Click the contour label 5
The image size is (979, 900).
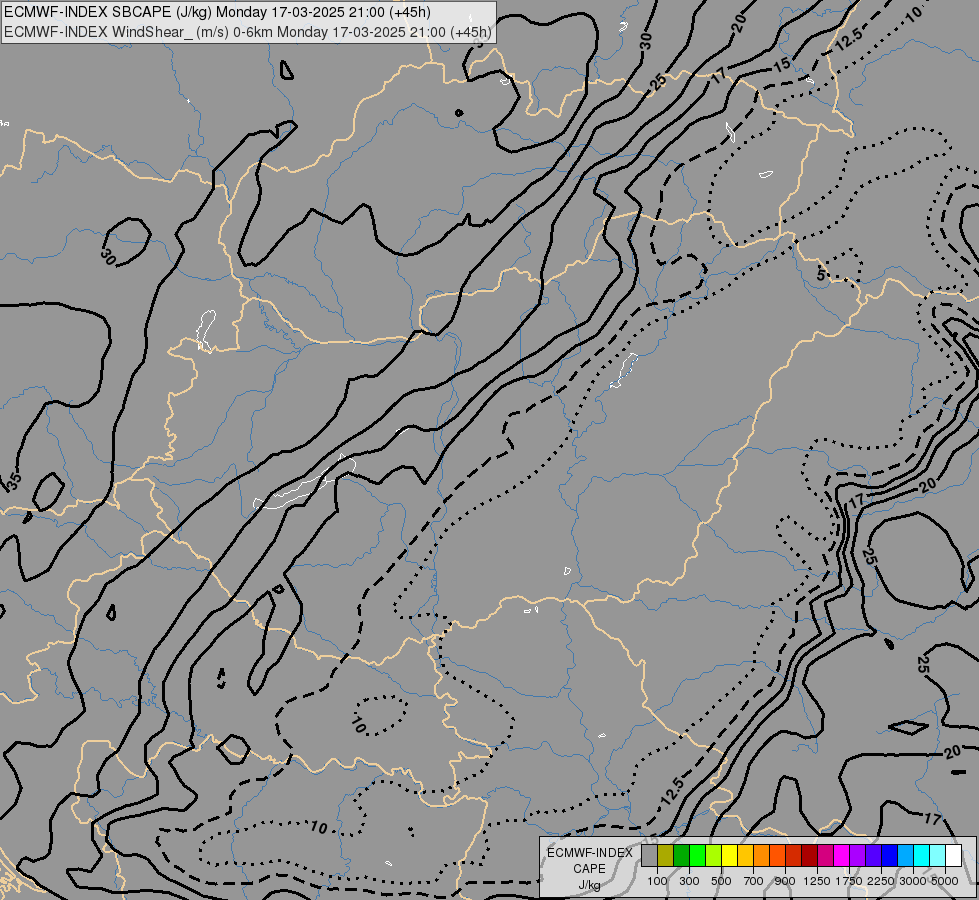[x=822, y=275]
